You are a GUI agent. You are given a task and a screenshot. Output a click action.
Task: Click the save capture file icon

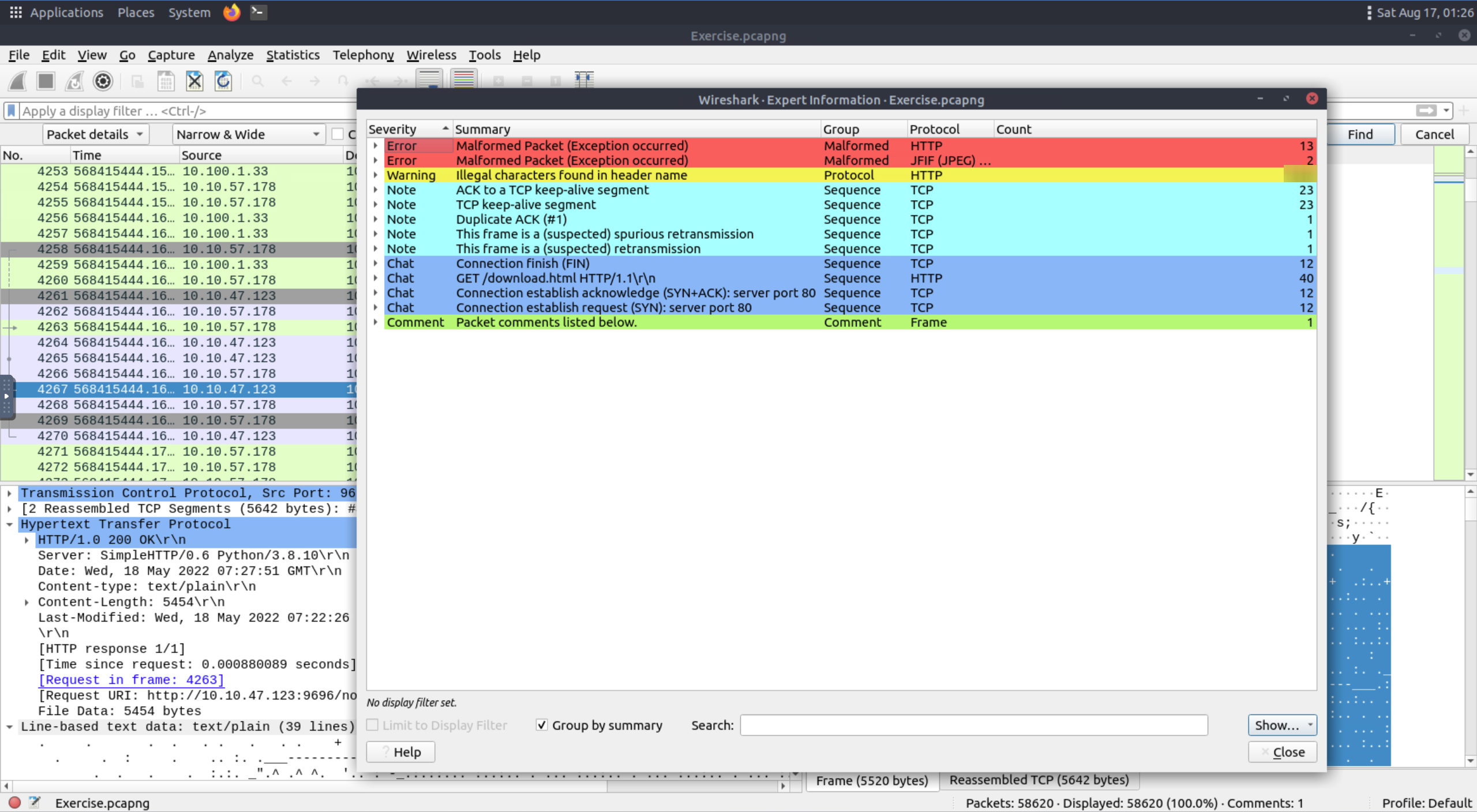(x=166, y=81)
